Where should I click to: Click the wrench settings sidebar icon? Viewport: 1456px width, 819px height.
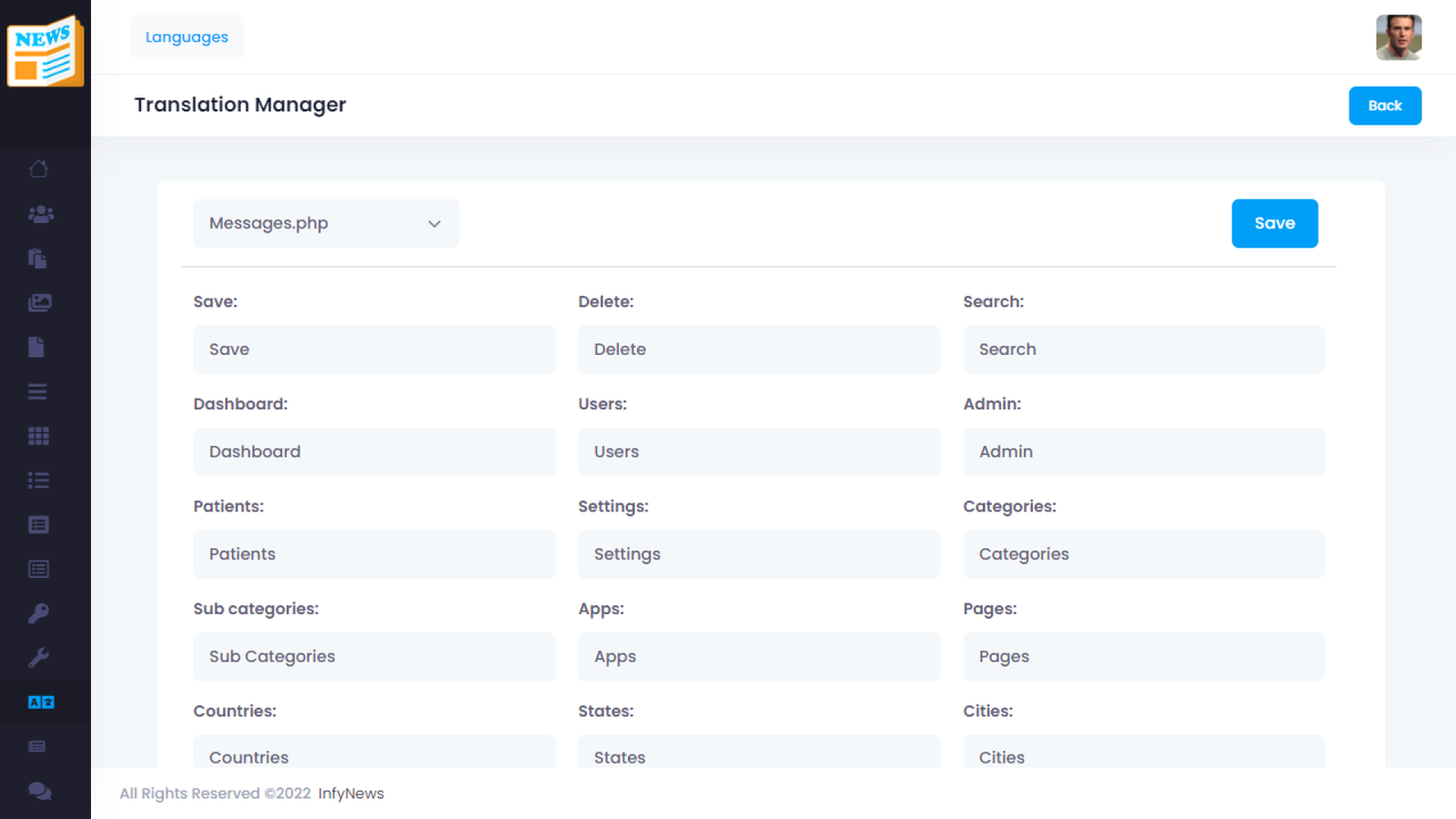pyautogui.click(x=38, y=658)
